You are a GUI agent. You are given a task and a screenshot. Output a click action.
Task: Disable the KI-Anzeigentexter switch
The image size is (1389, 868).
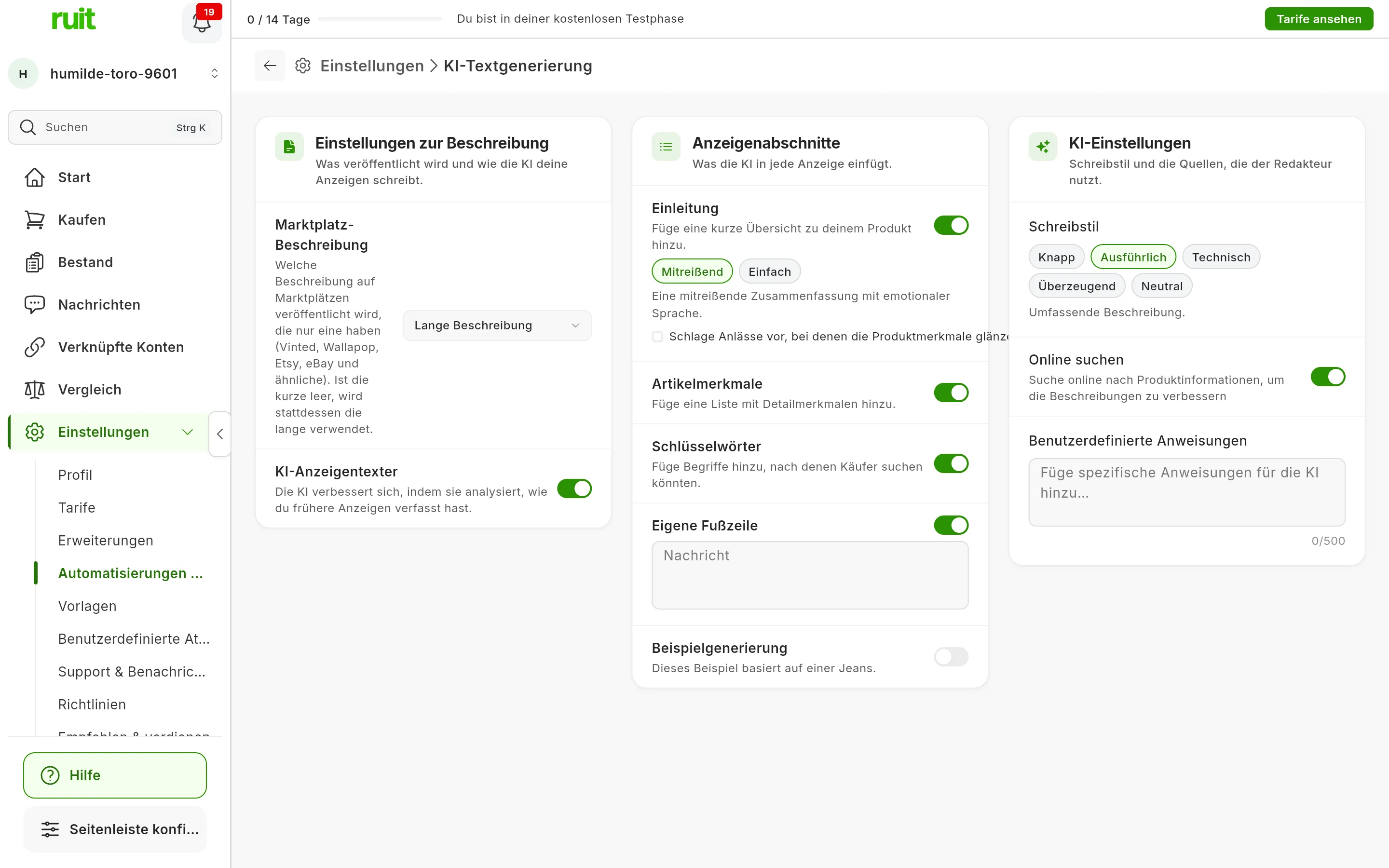(x=574, y=488)
